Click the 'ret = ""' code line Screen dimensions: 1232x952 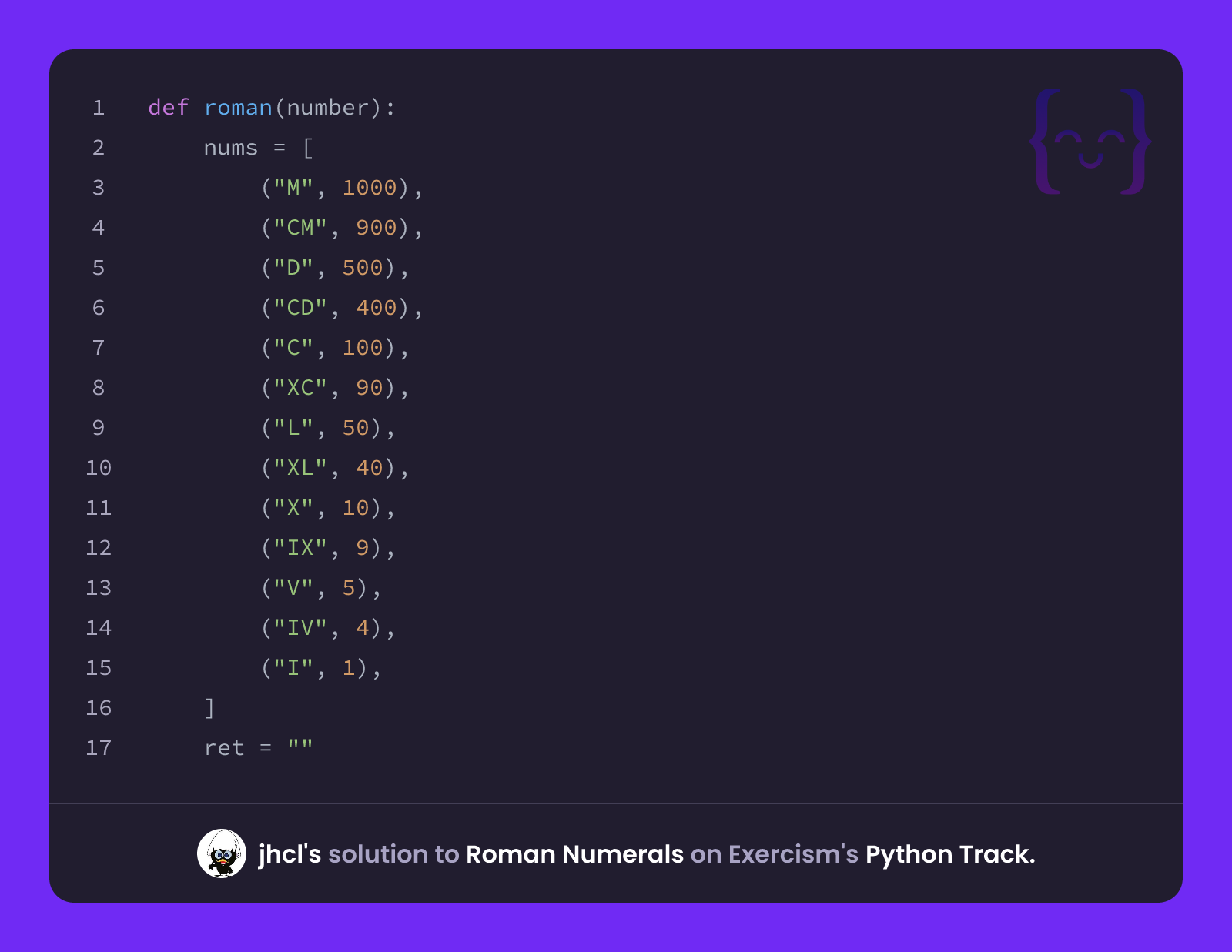pos(258,748)
